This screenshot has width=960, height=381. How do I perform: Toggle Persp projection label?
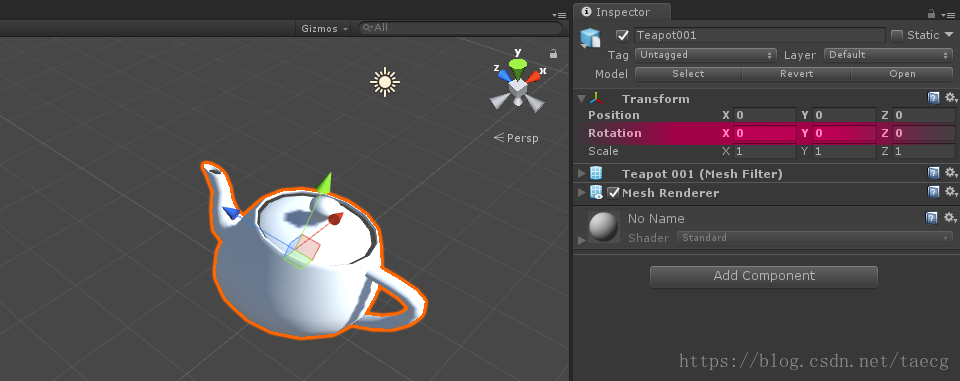516,138
